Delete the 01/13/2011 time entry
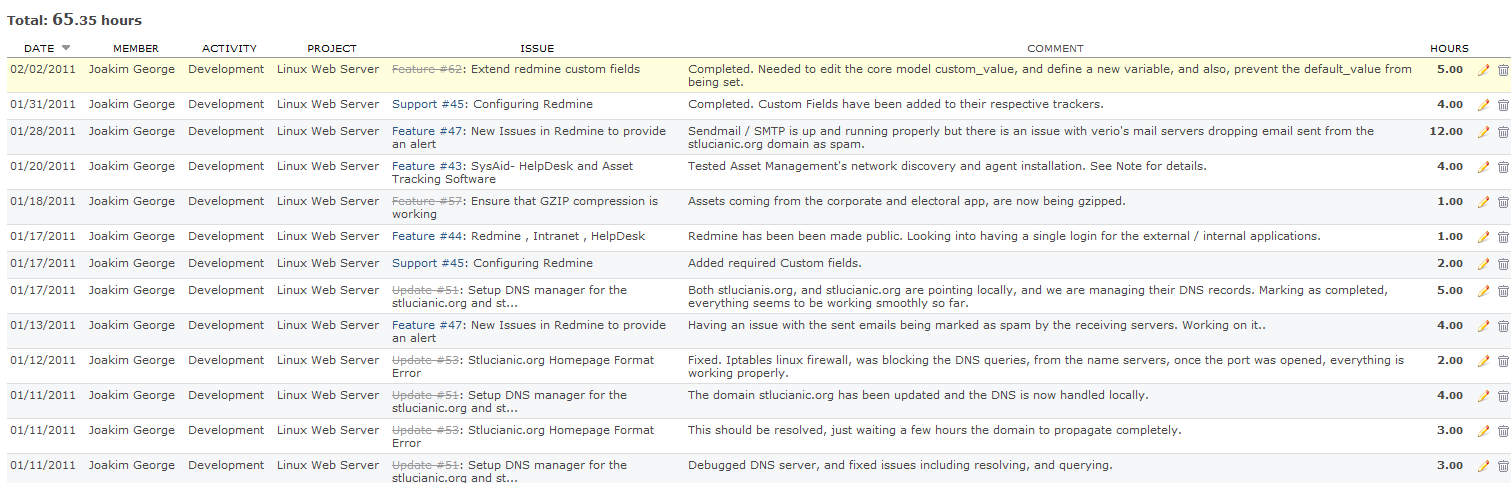This screenshot has width=1511, height=483. pyautogui.click(x=1503, y=326)
